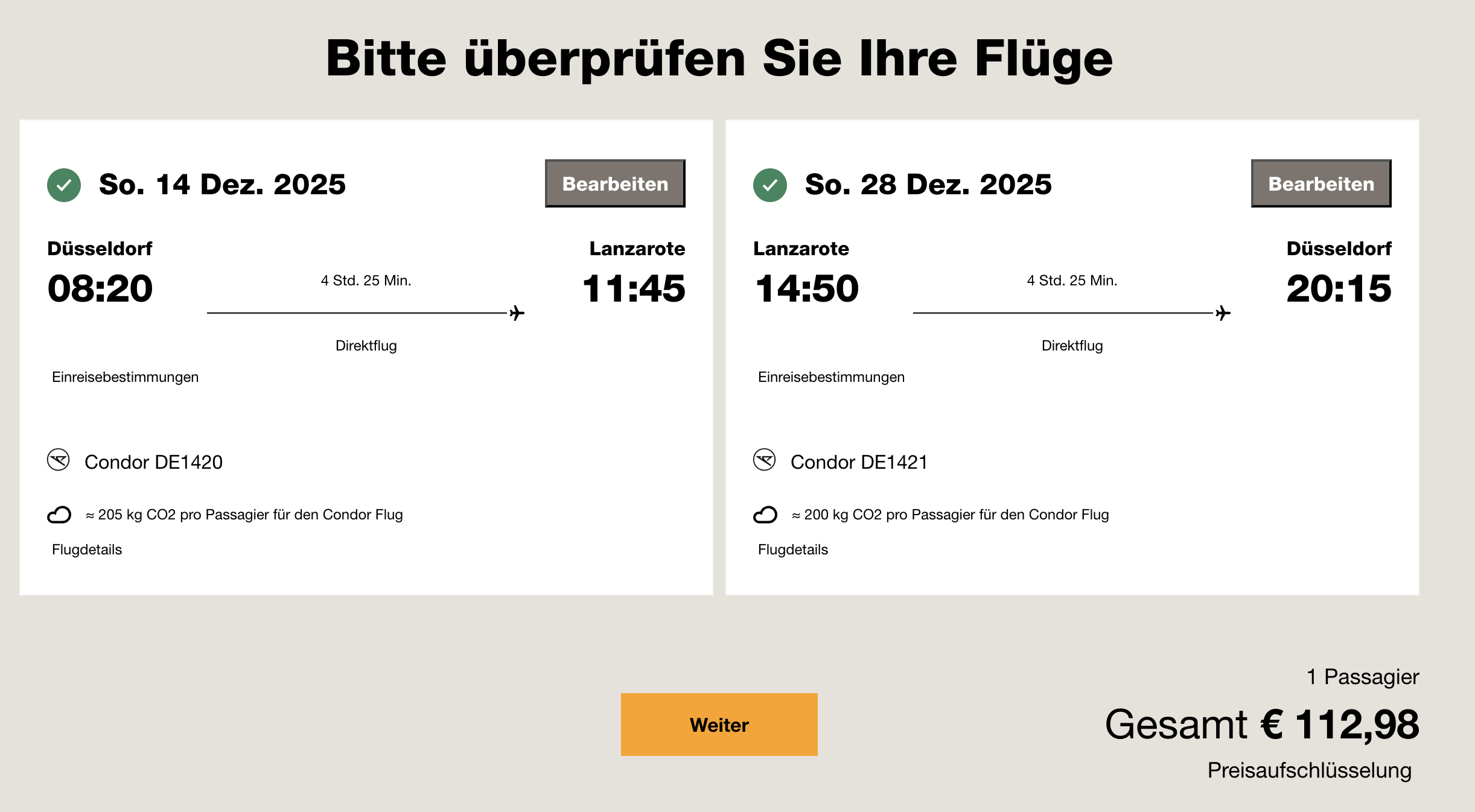Show the Preisaufschlüsselung price breakdown
This screenshot has height=812, width=1475.
pyautogui.click(x=1309, y=770)
